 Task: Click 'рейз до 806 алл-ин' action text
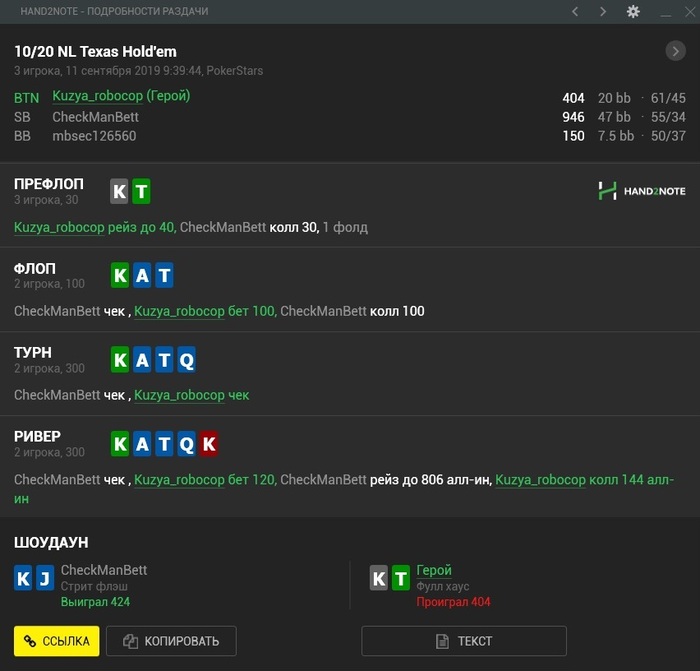(x=431, y=480)
